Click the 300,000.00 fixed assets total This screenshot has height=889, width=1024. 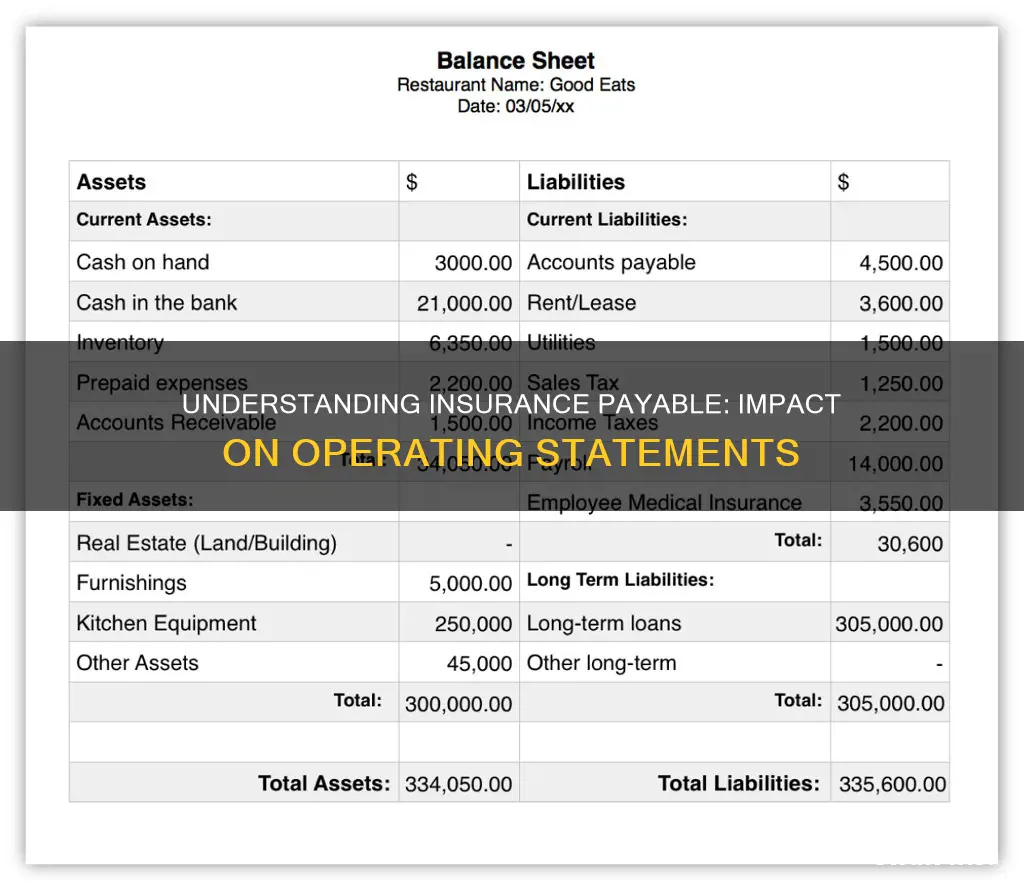pos(458,704)
